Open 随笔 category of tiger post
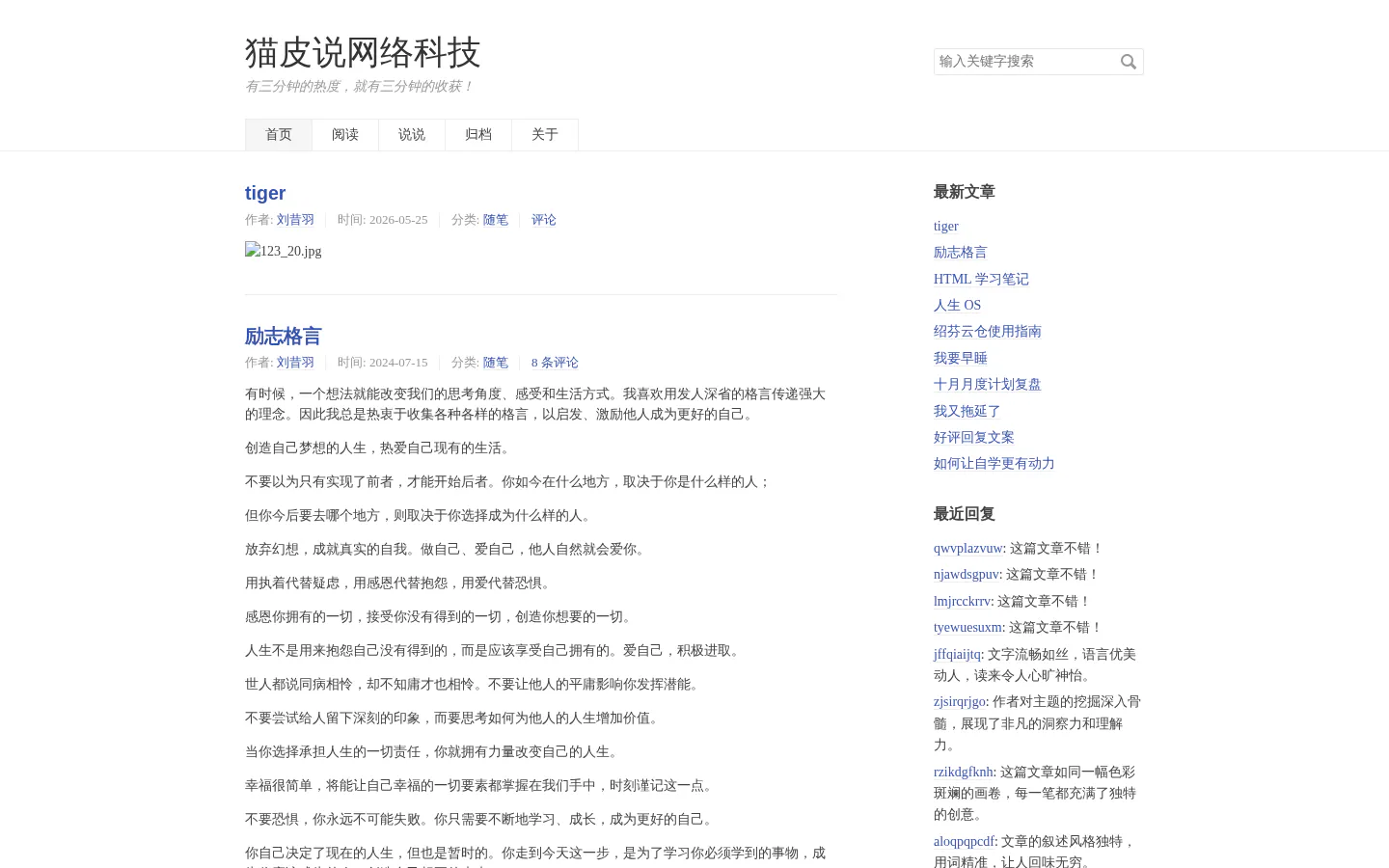This screenshot has height=868, width=1389. (496, 220)
